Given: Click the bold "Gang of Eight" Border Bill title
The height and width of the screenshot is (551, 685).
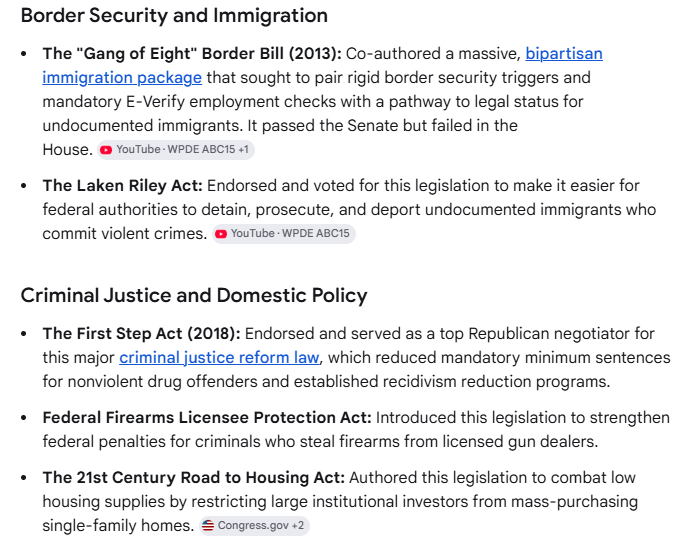Looking at the screenshot, I should click(192, 54).
